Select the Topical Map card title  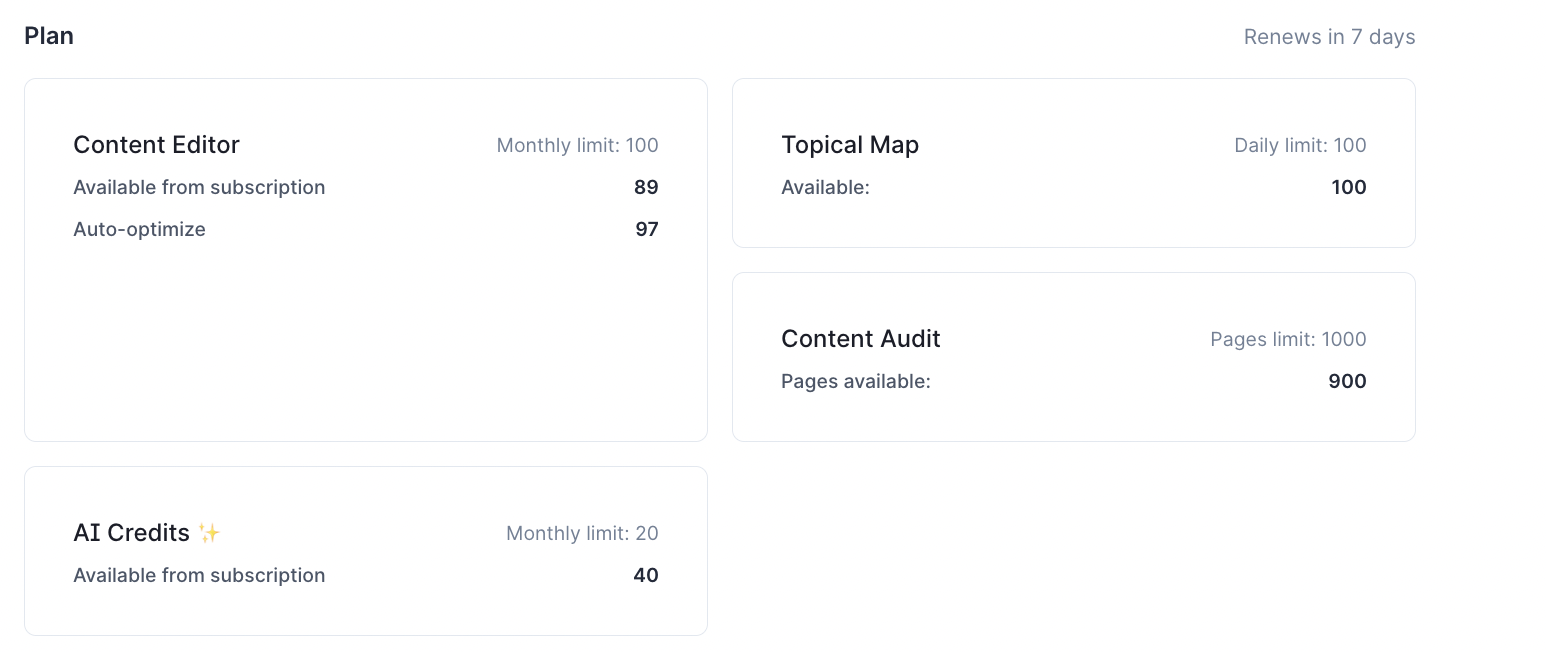point(850,145)
